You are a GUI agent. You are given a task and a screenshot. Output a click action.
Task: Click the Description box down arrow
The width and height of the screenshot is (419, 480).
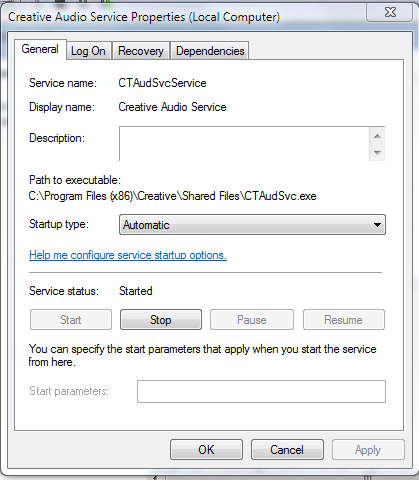[377, 153]
